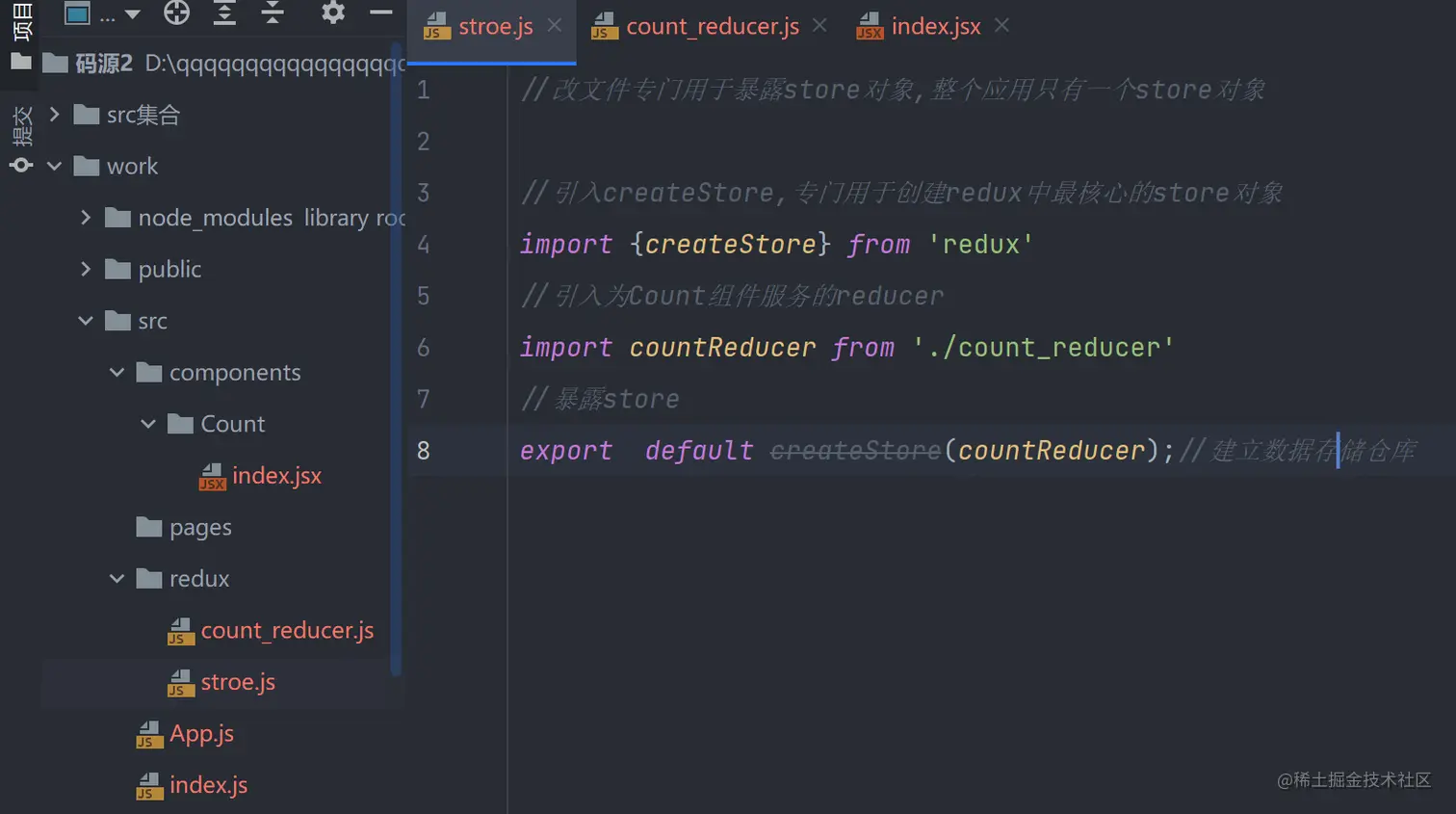This screenshot has width=1456, height=814.
Task: Collapse the components folder
Action: click(117, 372)
